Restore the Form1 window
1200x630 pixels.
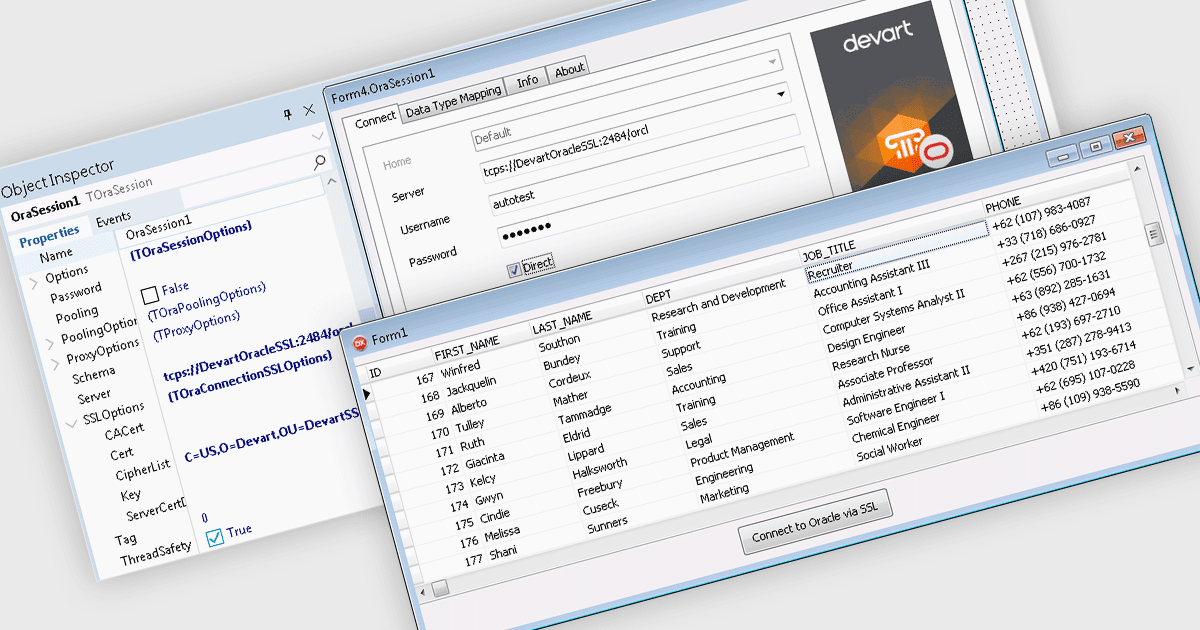pos(1096,145)
